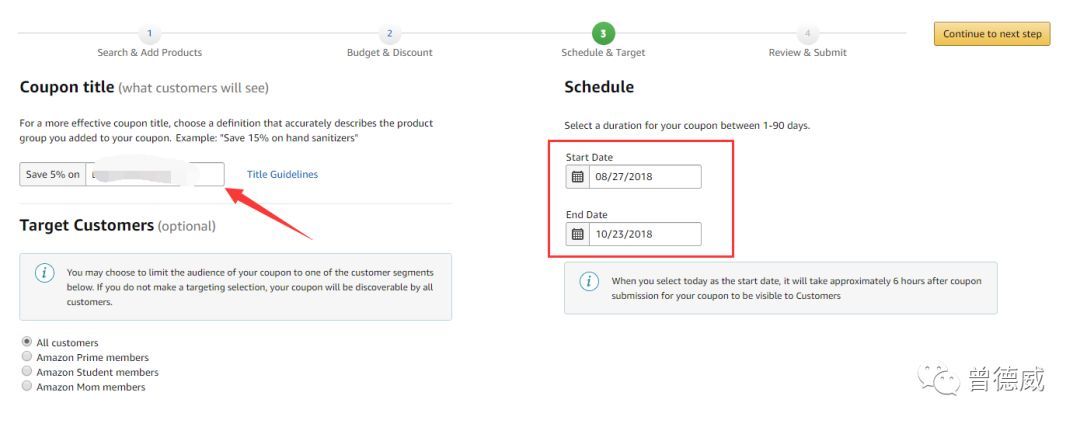This screenshot has height=427, width=1080.
Task: Go to step 2 circle icon
Action: point(390,33)
